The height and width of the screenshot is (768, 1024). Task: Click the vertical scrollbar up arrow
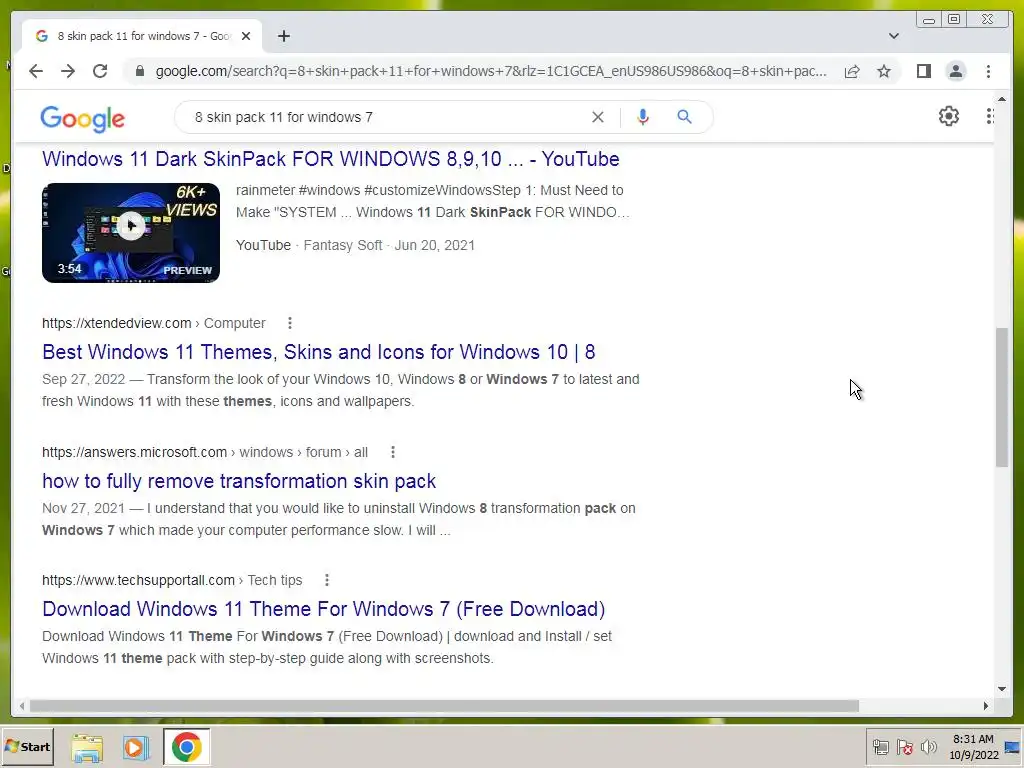1002,99
